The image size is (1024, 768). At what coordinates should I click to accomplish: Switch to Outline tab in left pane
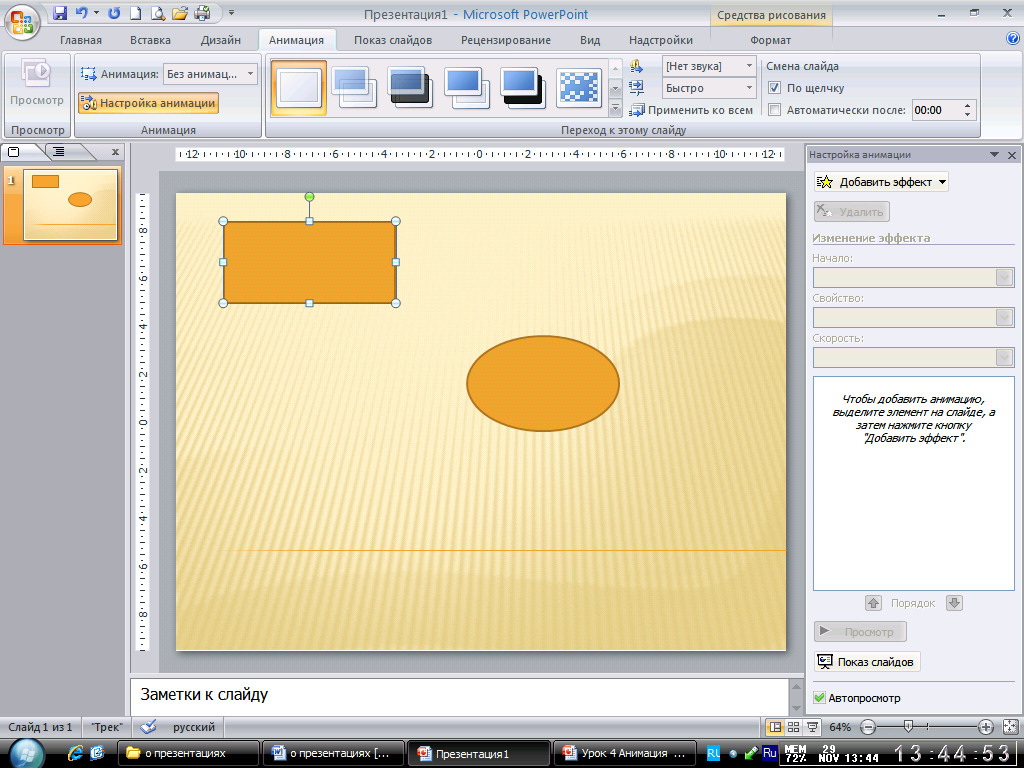59,152
